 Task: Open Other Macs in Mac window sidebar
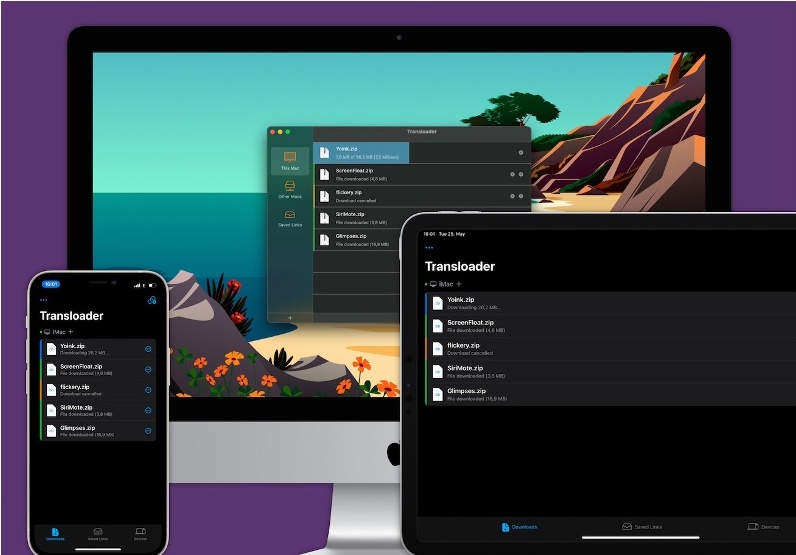[290, 189]
